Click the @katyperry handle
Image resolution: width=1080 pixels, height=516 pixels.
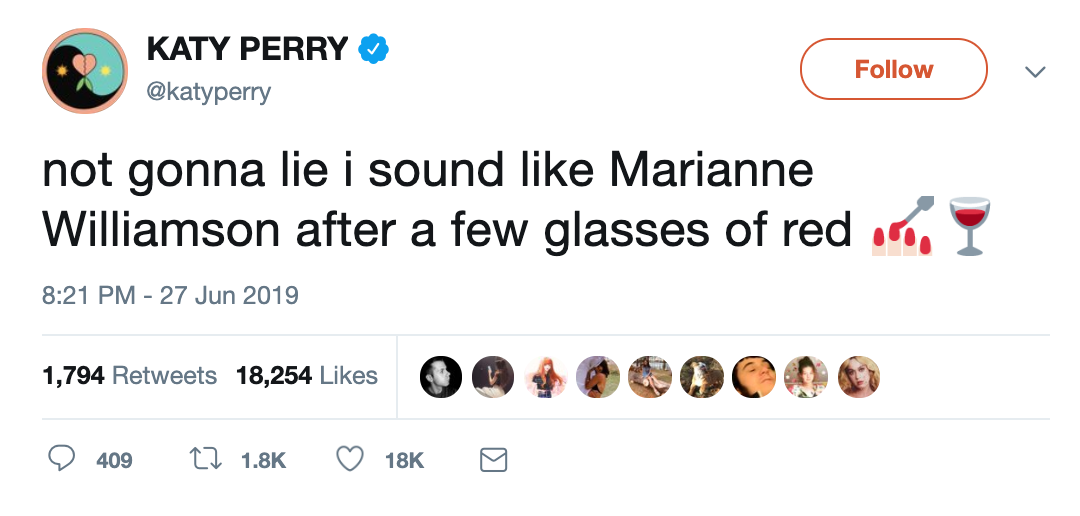[208, 92]
